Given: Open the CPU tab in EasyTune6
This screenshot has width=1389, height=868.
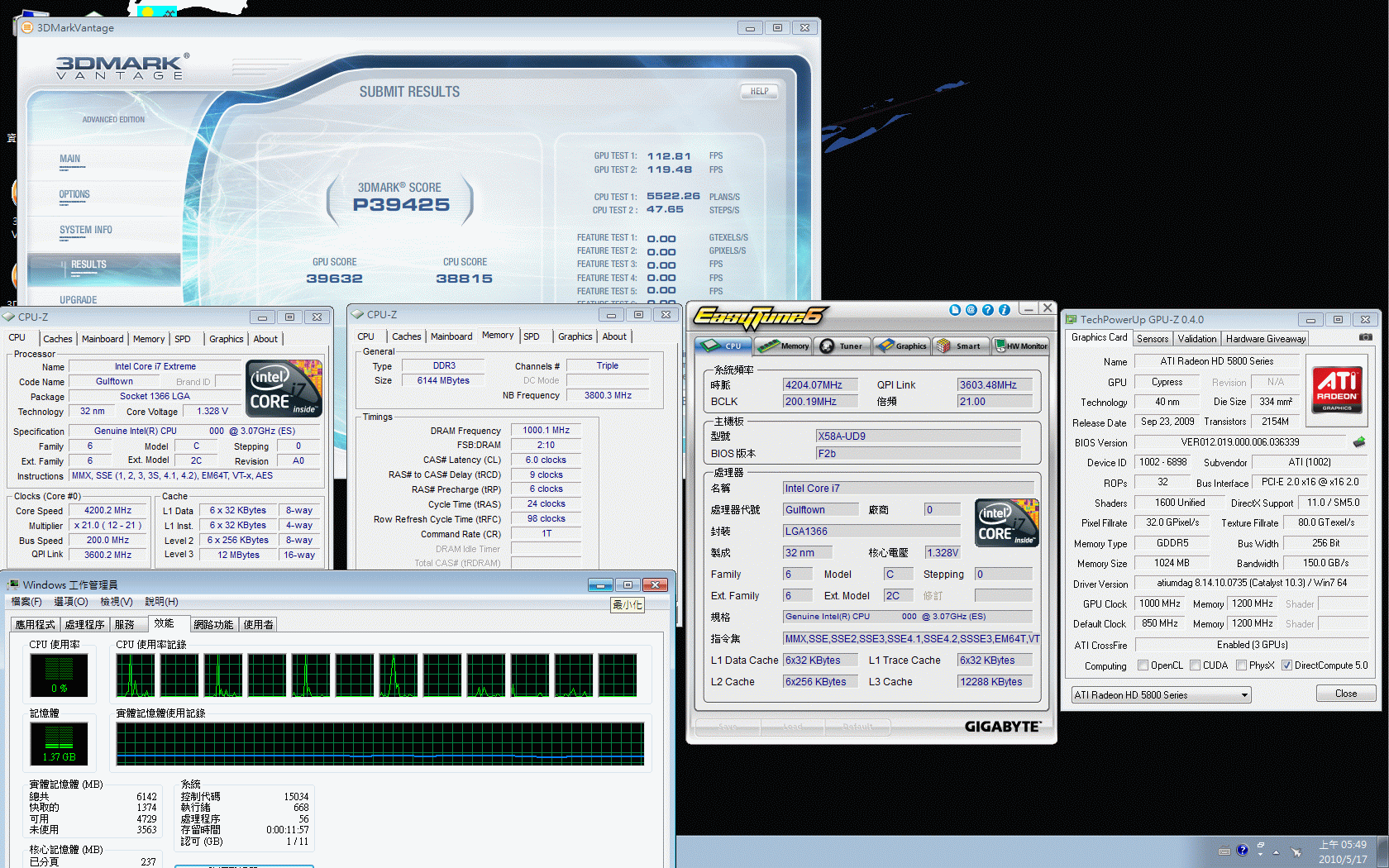Looking at the screenshot, I should click(723, 346).
